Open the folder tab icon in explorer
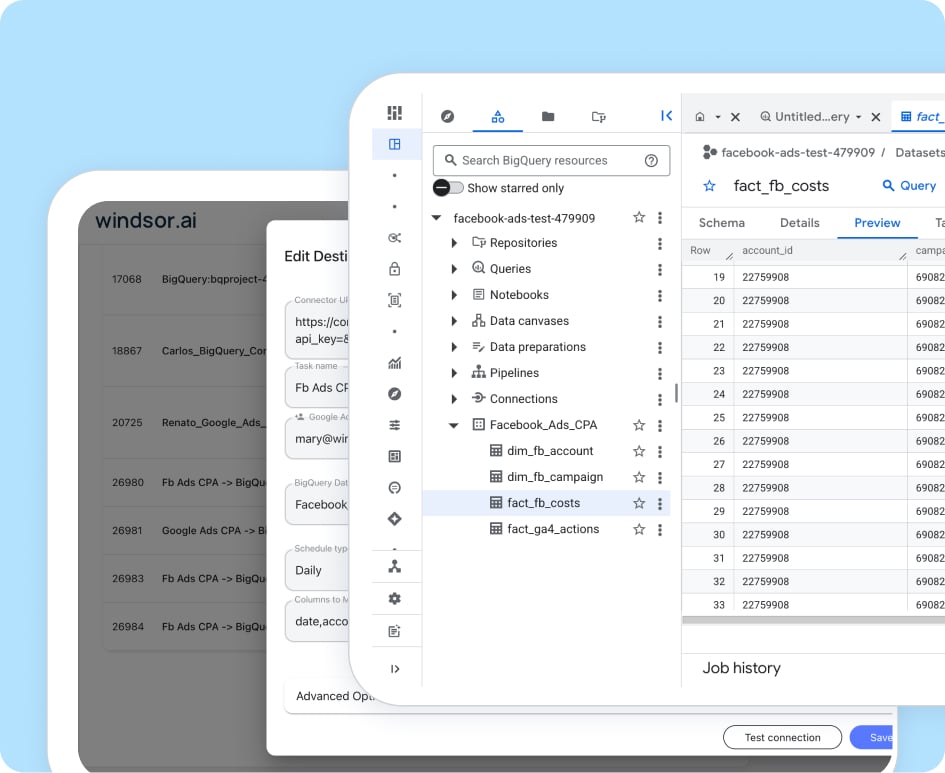945x773 pixels. click(x=548, y=116)
